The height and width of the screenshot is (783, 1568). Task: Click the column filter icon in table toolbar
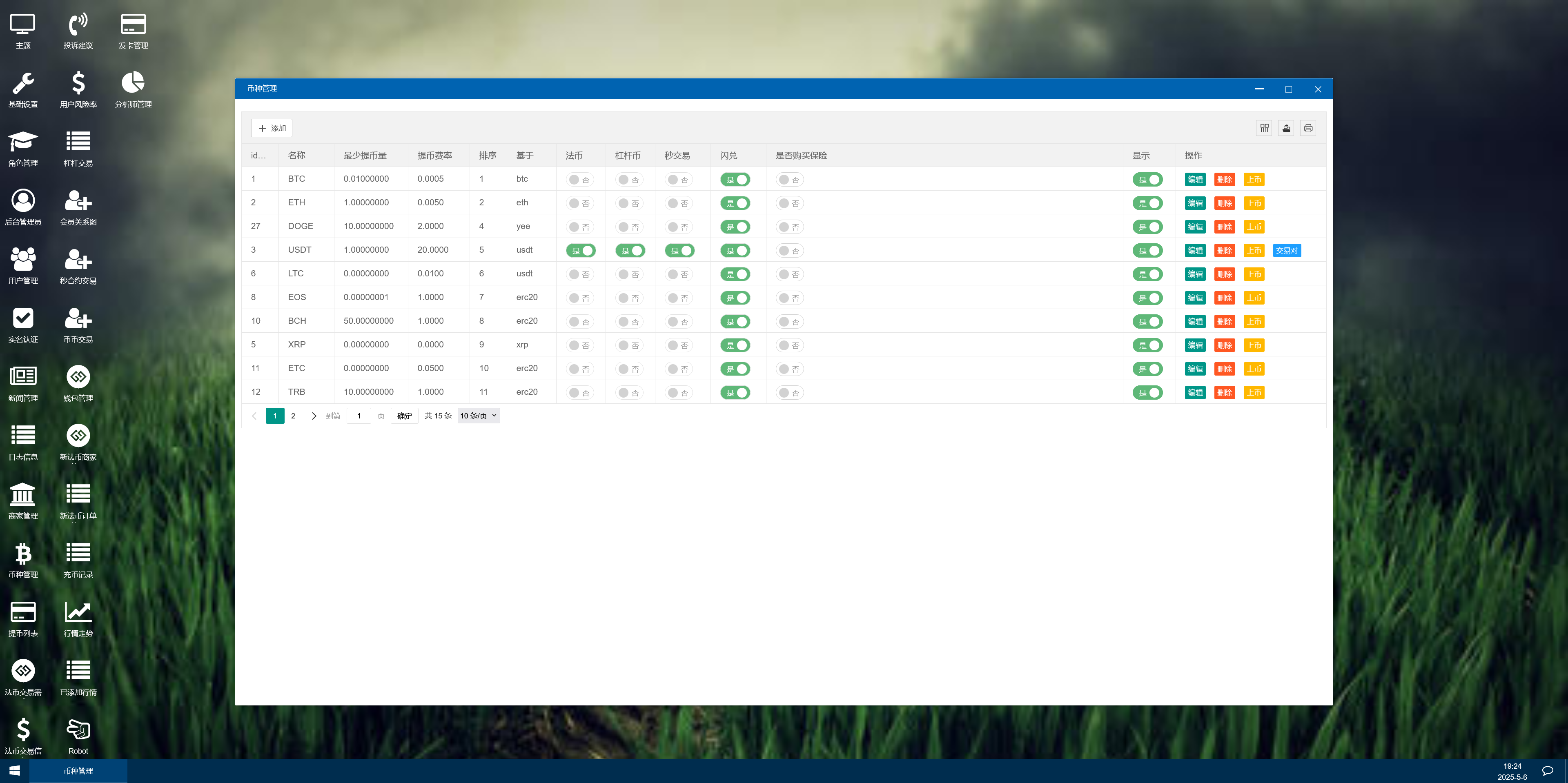coord(1264,128)
